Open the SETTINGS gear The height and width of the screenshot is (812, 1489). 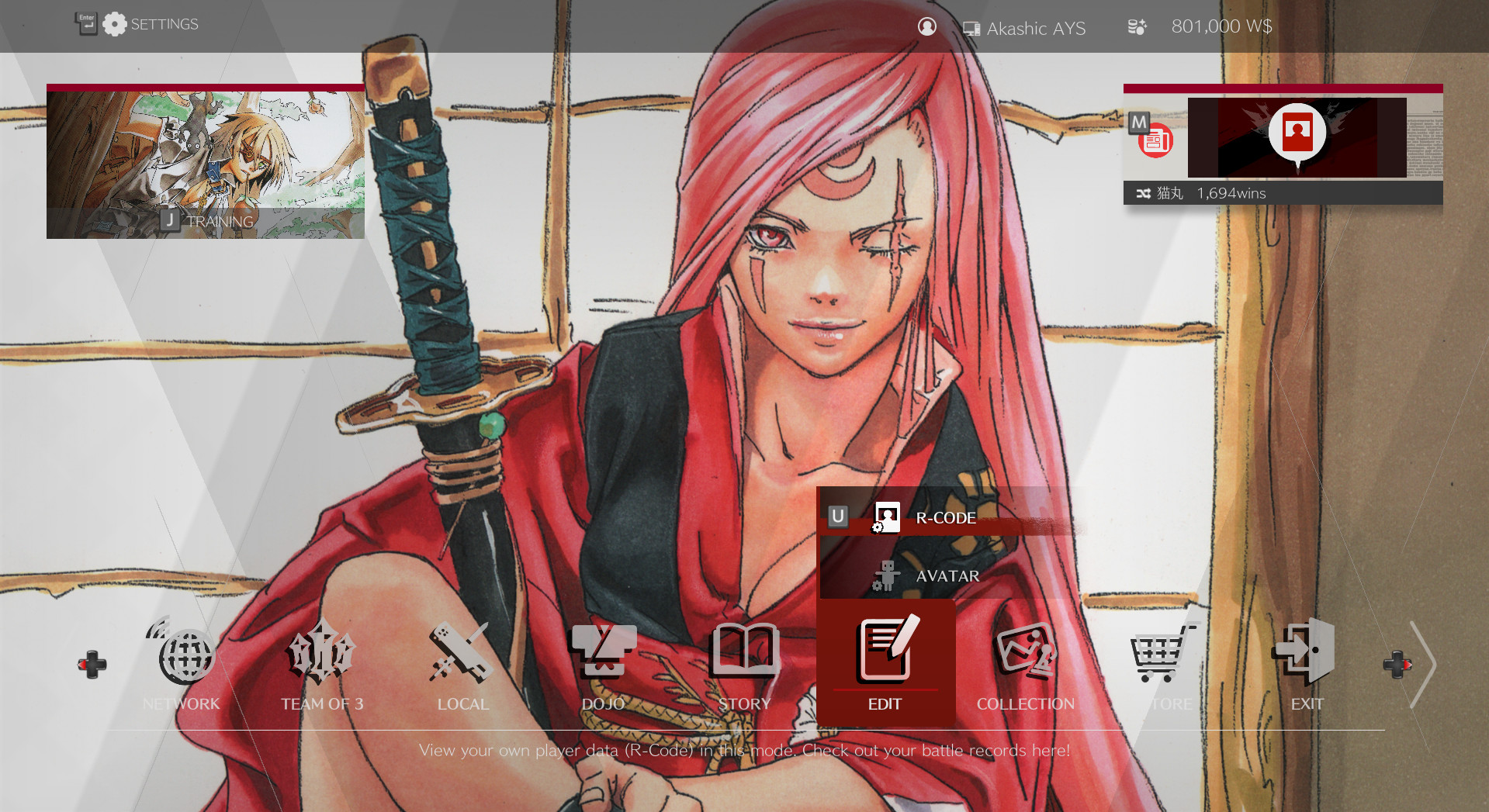(x=115, y=23)
